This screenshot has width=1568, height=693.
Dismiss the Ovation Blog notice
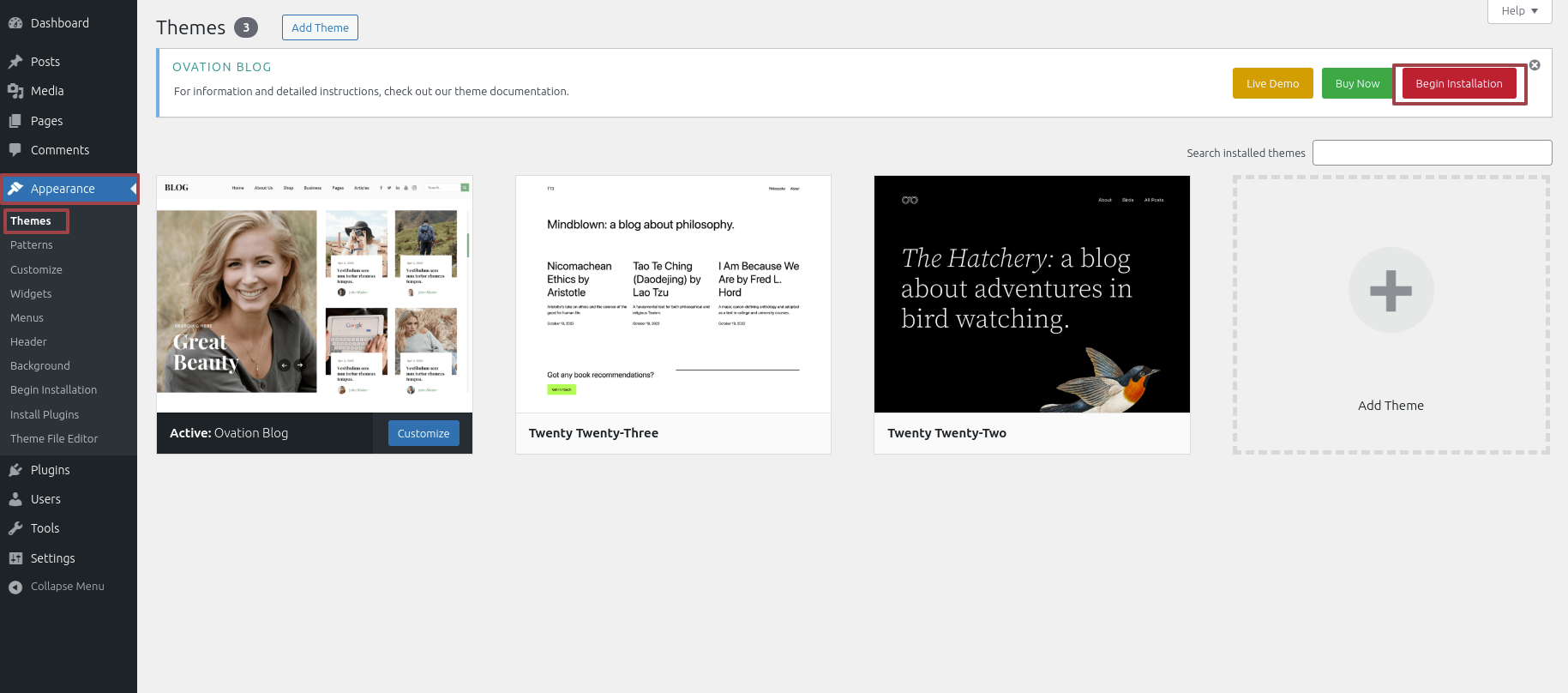pyautogui.click(x=1535, y=65)
